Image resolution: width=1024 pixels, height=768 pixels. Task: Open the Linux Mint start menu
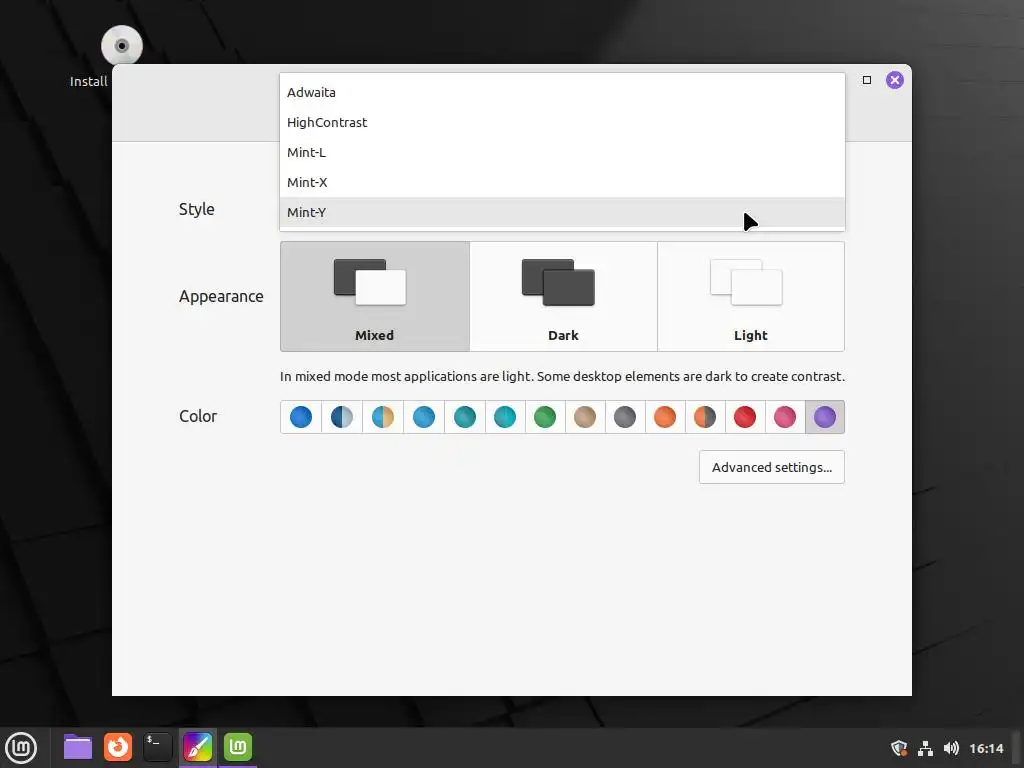click(x=21, y=748)
